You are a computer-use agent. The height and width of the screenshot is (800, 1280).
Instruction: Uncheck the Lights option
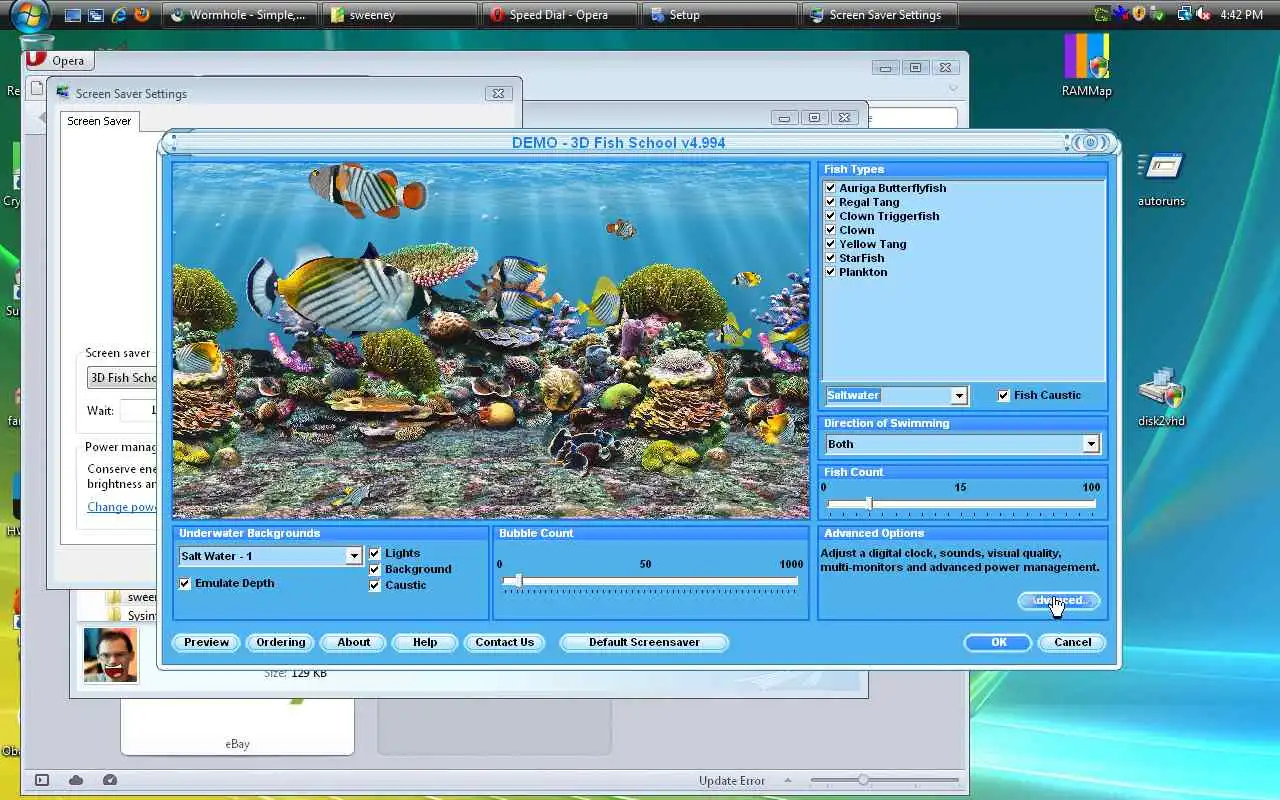(375, 553)
